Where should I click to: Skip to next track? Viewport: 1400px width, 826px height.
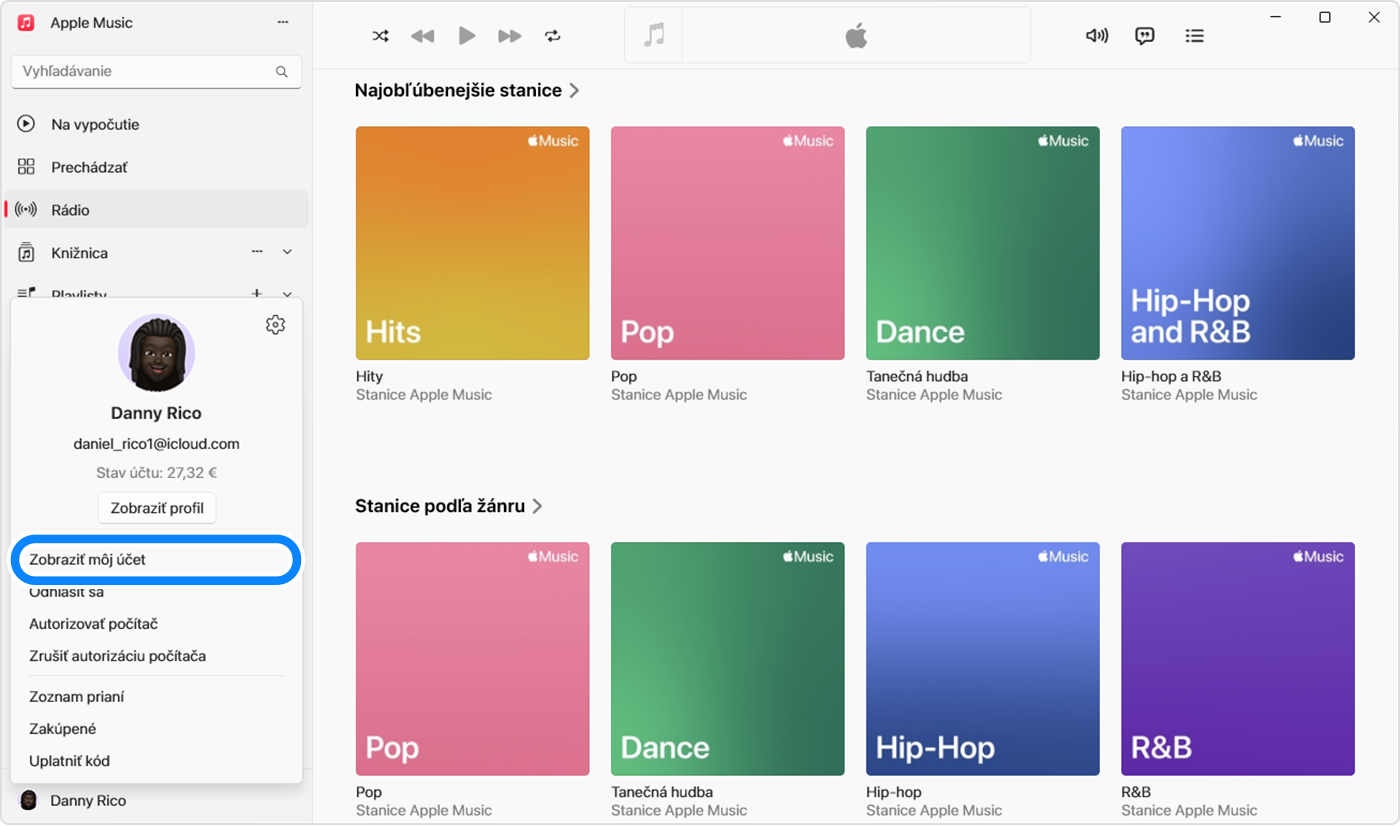[510, 36]
